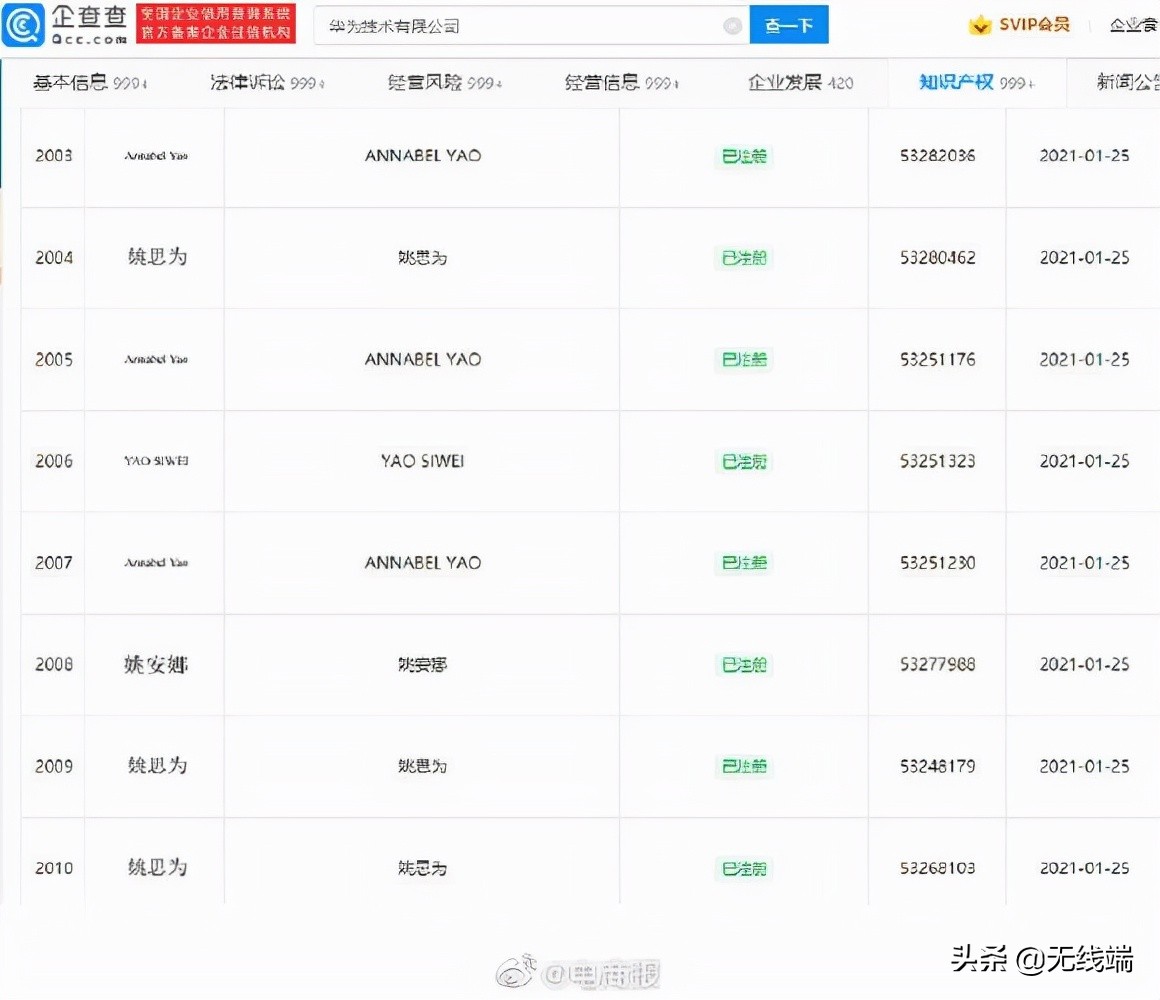Click the 已注册 status badge in row 2004
1160x1000 pixels.
click(743, 258)
